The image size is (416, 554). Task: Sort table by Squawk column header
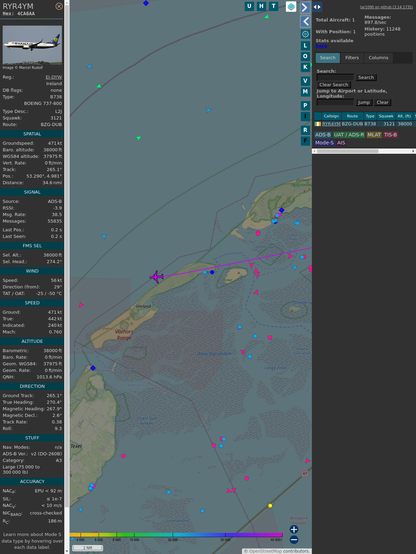tap(386, 116)
